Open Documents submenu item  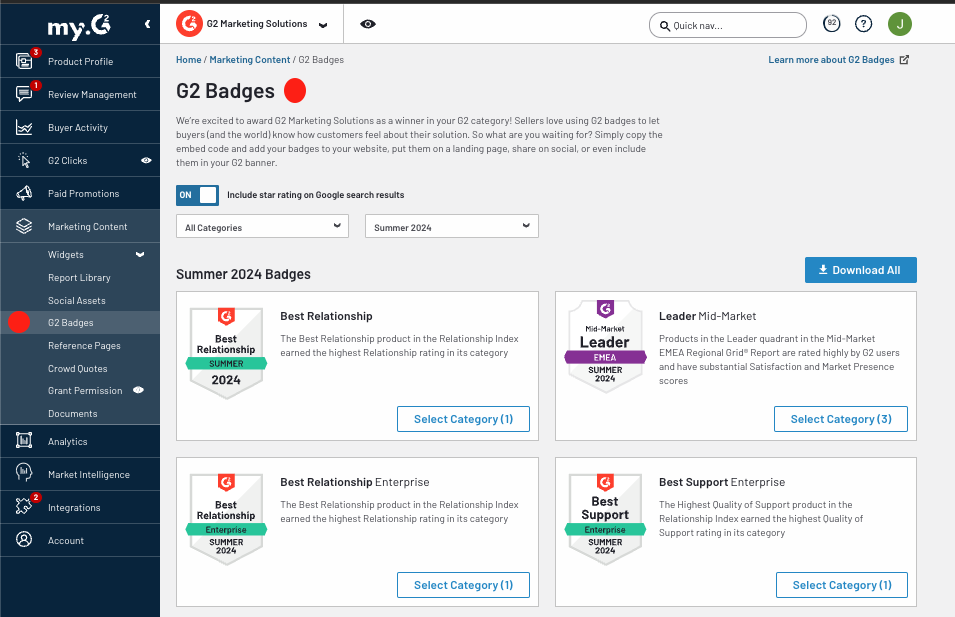tap(72, 414)
